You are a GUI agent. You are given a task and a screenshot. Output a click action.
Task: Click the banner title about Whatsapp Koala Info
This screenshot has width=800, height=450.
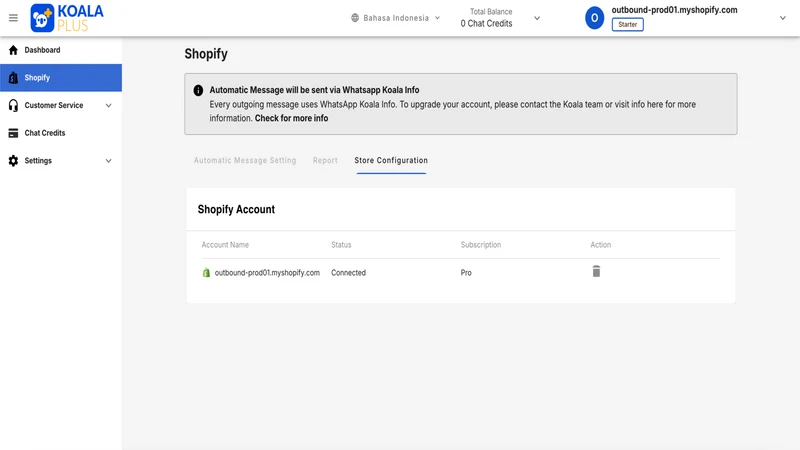[314, 90]
